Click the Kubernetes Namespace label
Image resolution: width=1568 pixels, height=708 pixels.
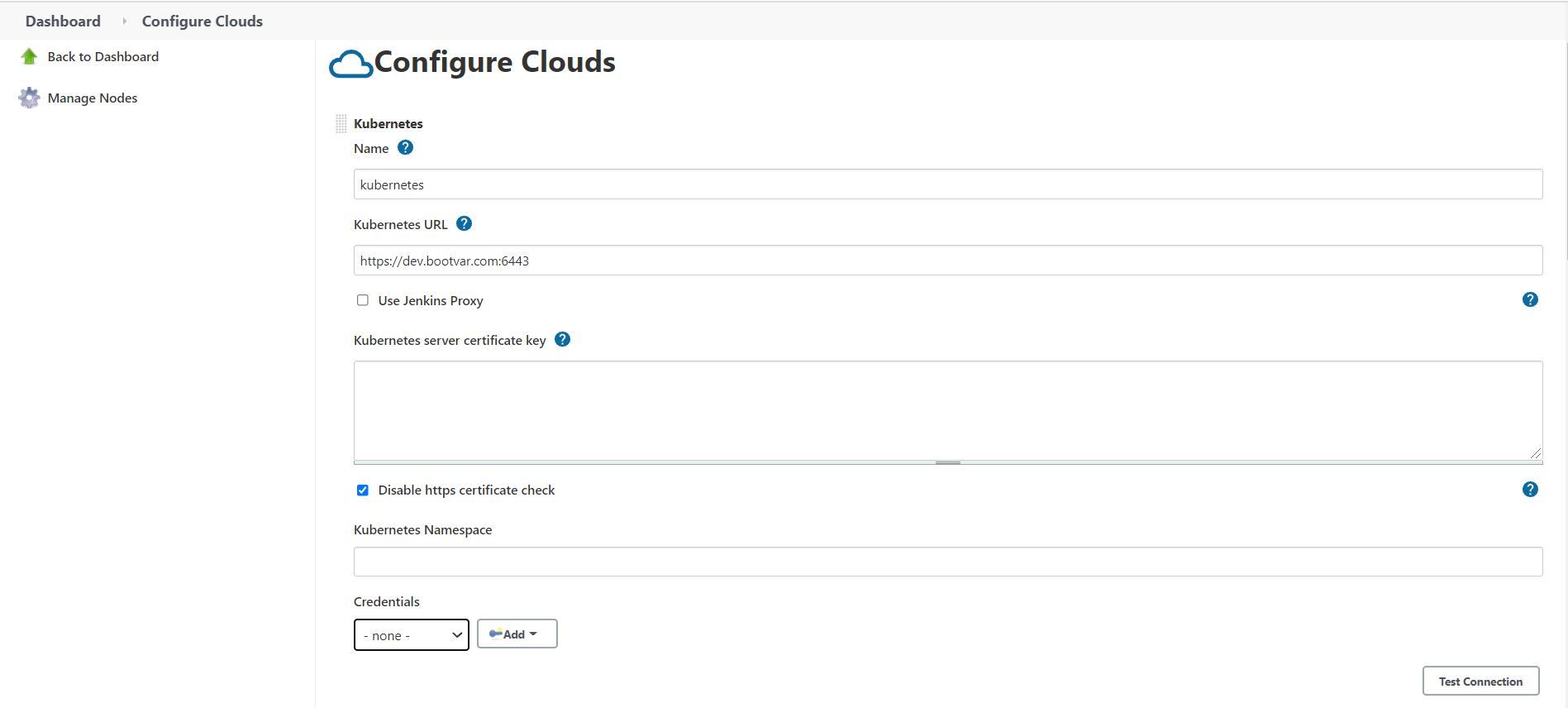[422, 529]
